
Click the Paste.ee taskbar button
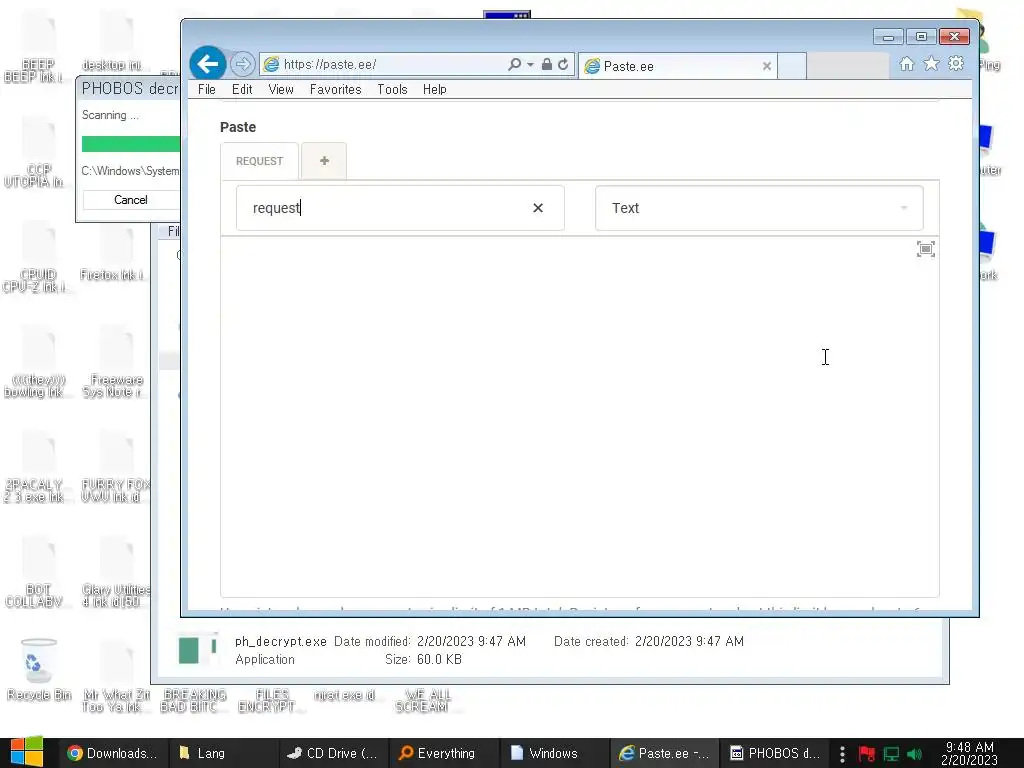(x=664, y=753)
